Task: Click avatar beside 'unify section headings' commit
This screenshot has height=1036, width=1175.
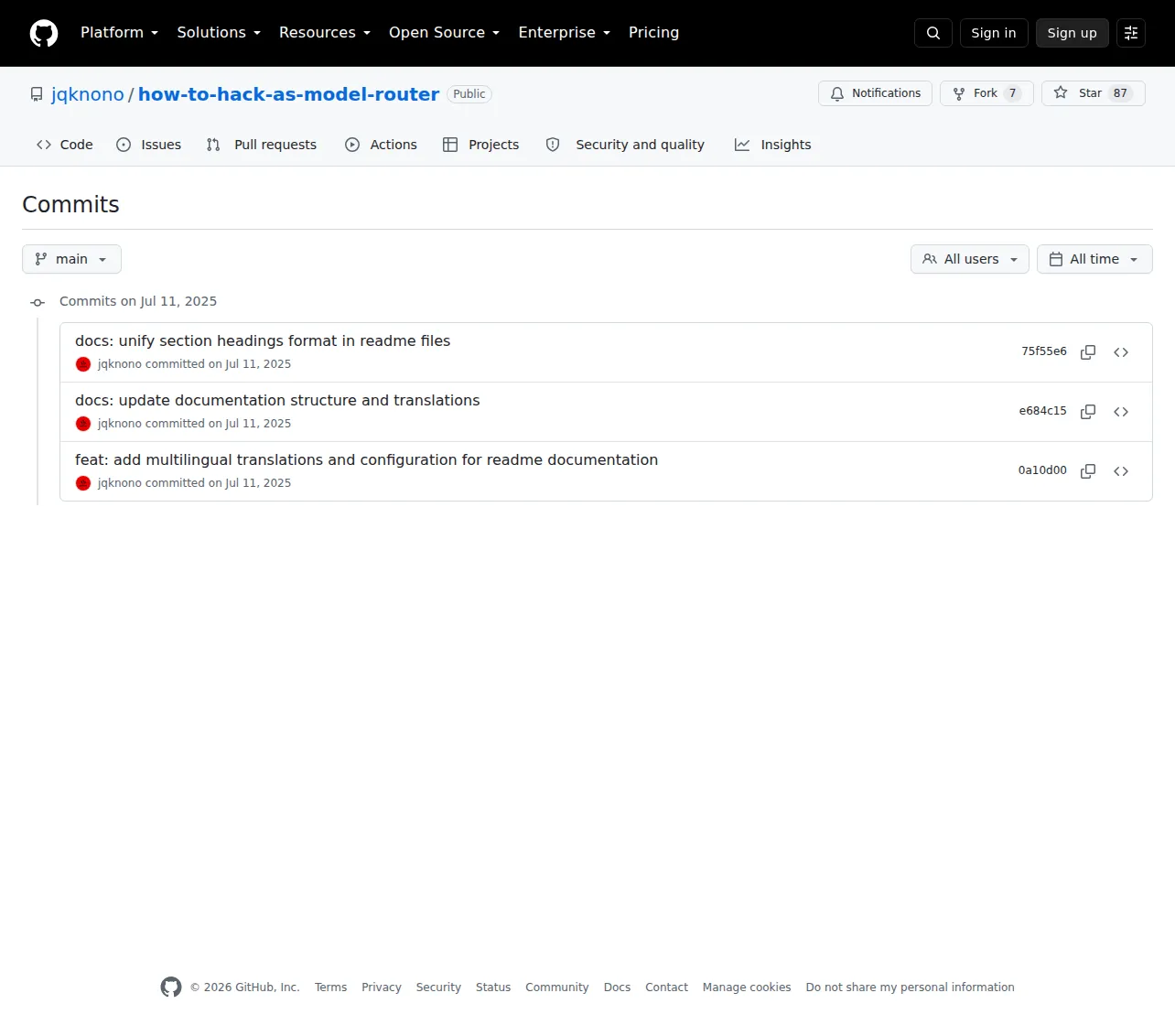Action: click(x=83, y=364)
